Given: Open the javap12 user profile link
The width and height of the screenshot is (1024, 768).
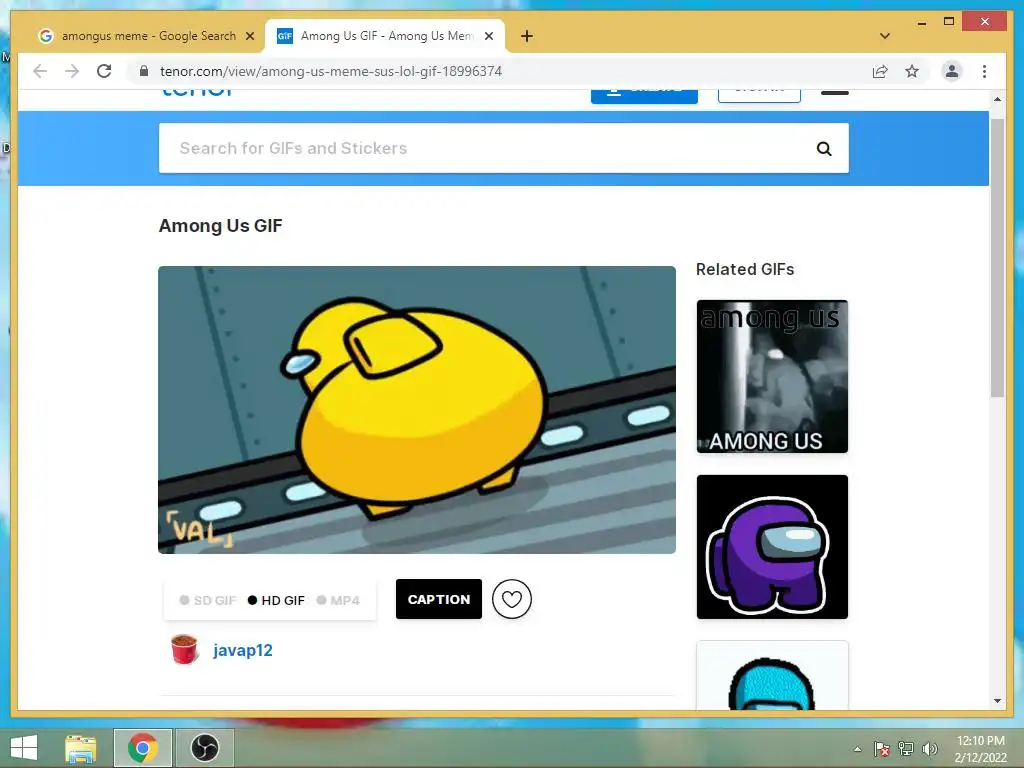Looking at the screenshot, I should click(243, 650).
